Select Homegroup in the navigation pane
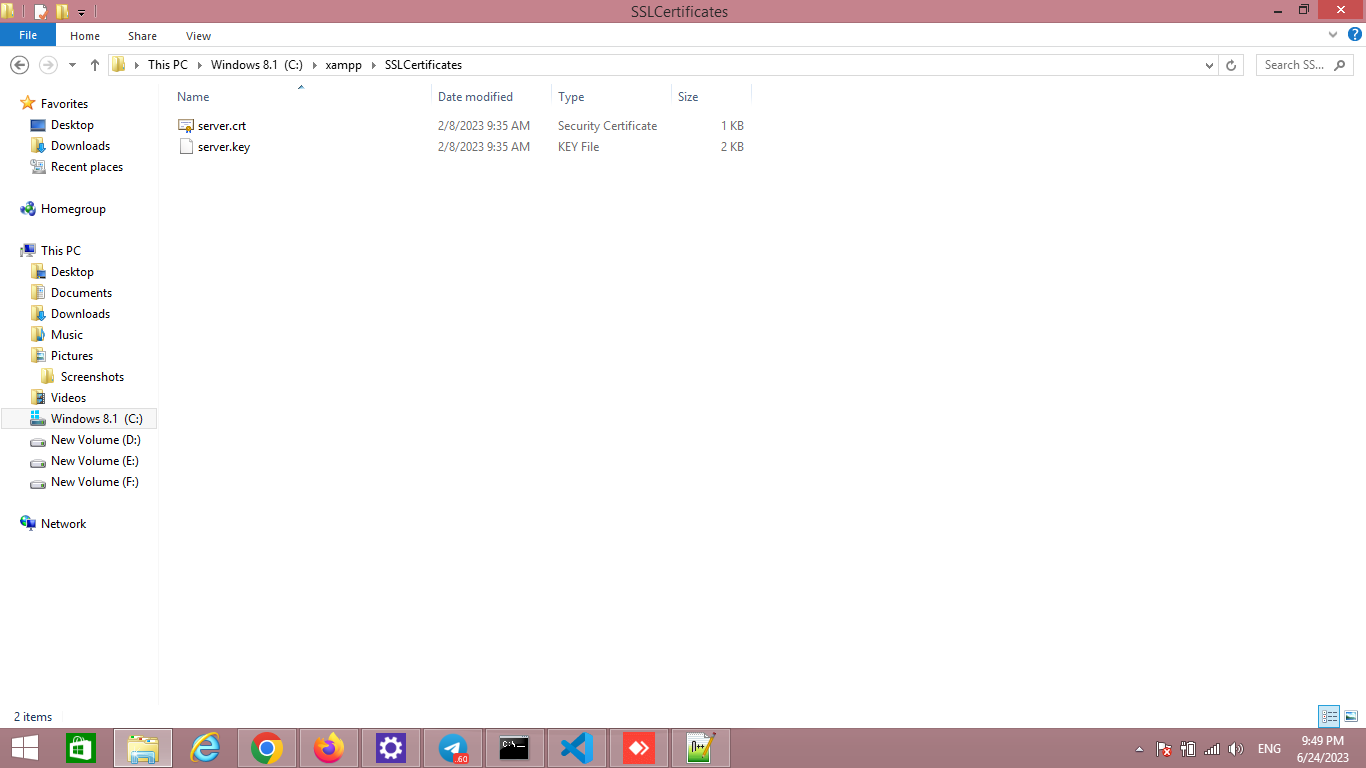 tap(73, 209)
